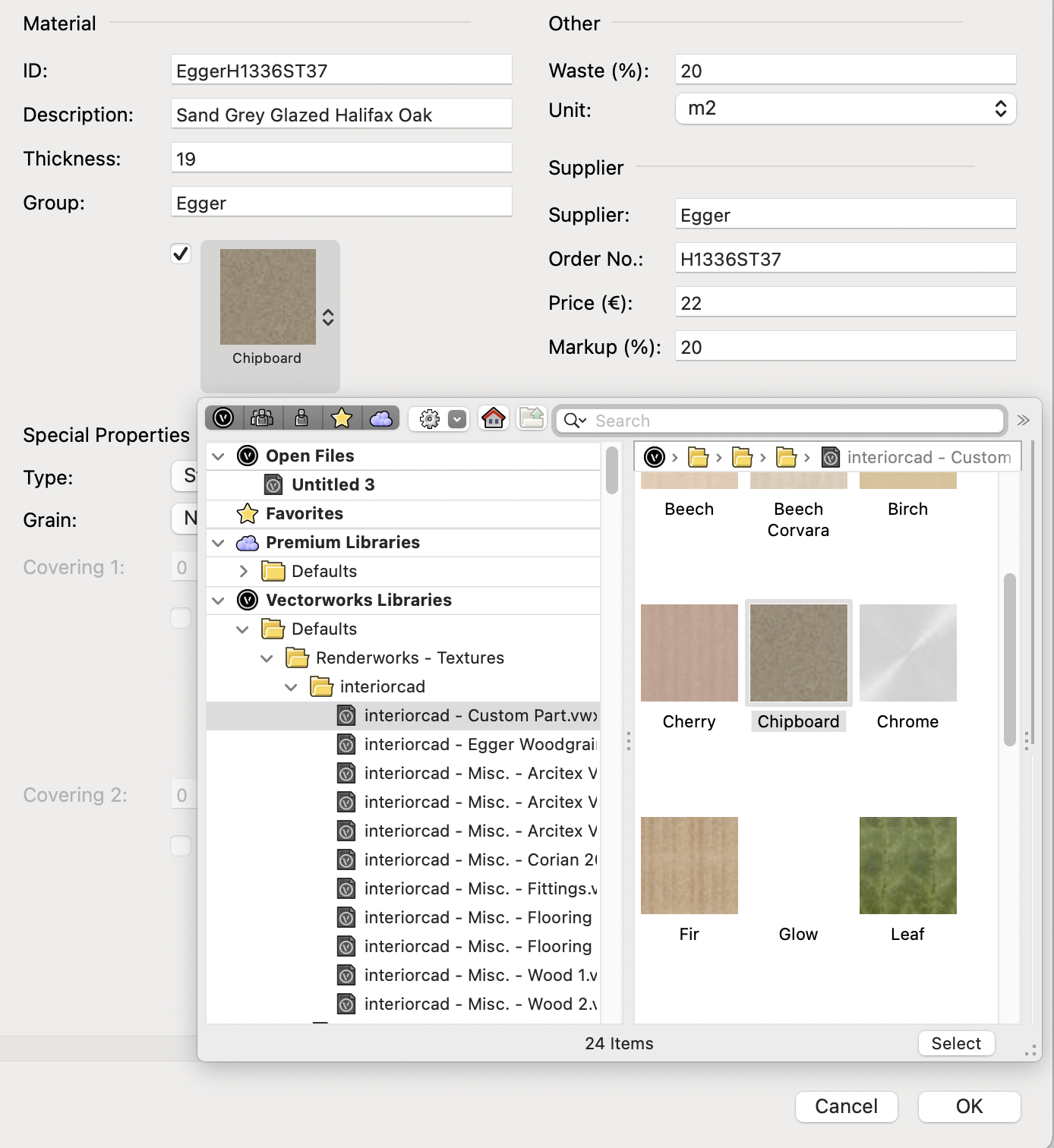Screen dimensions: 1054x1148
Task: Click the folder export icon beside home
Action: coord(532,418)
